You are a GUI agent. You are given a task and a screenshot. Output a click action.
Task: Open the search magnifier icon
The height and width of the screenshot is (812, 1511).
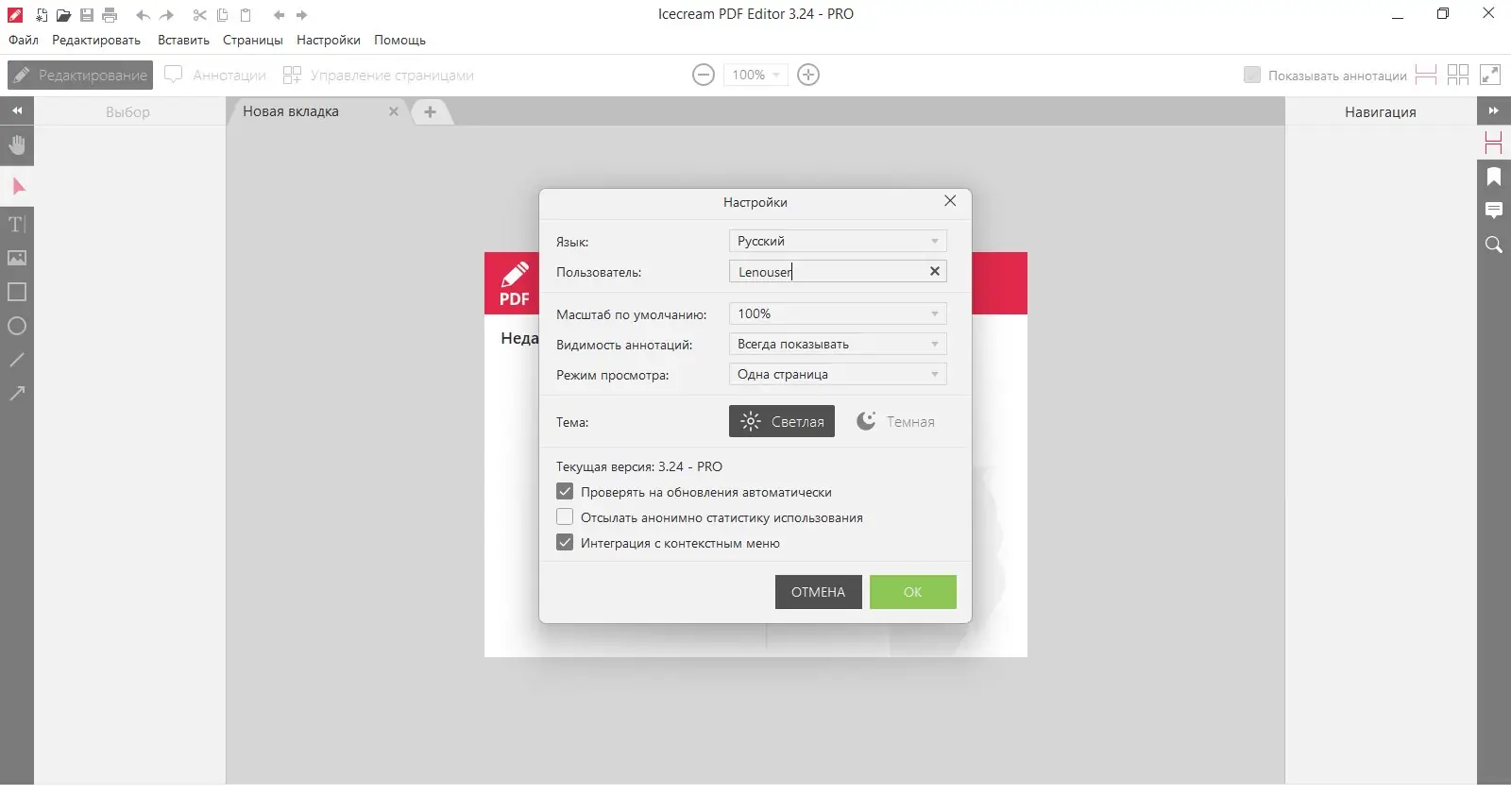click(x=1494, y=245)
